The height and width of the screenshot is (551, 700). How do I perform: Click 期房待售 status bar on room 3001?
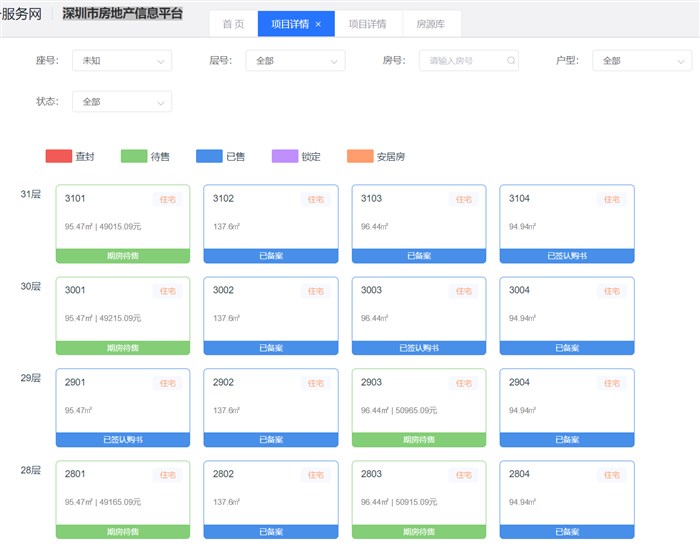[x=122, y=348]
